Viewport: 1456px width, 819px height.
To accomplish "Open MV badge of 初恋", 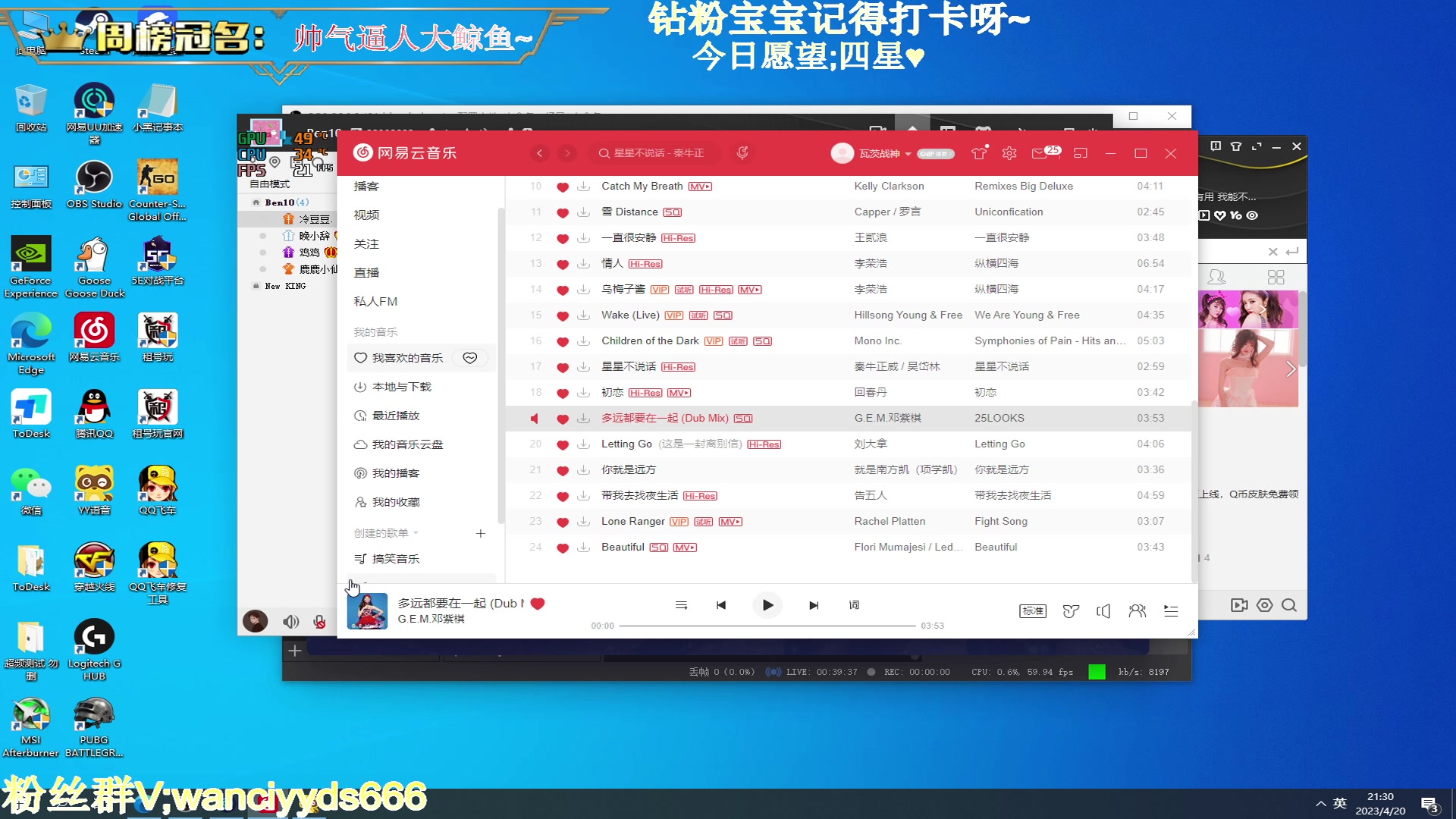I will coord(679,393).
